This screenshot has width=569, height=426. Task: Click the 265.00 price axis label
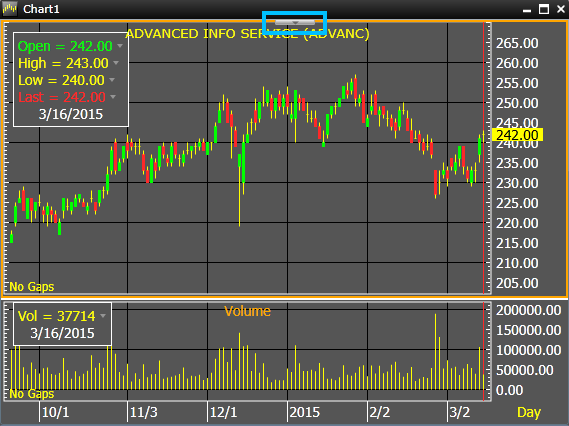click(x=517, y=43)
